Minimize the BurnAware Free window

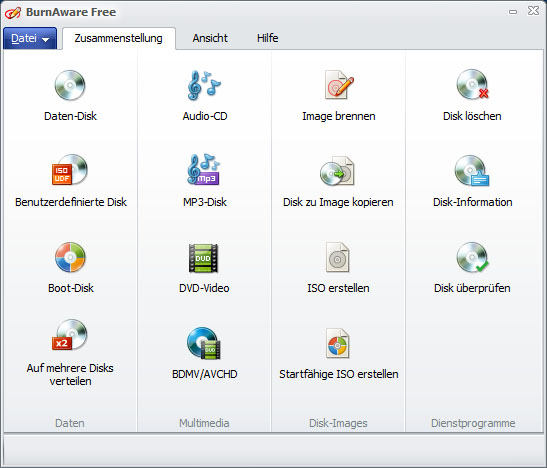point(513,12)
